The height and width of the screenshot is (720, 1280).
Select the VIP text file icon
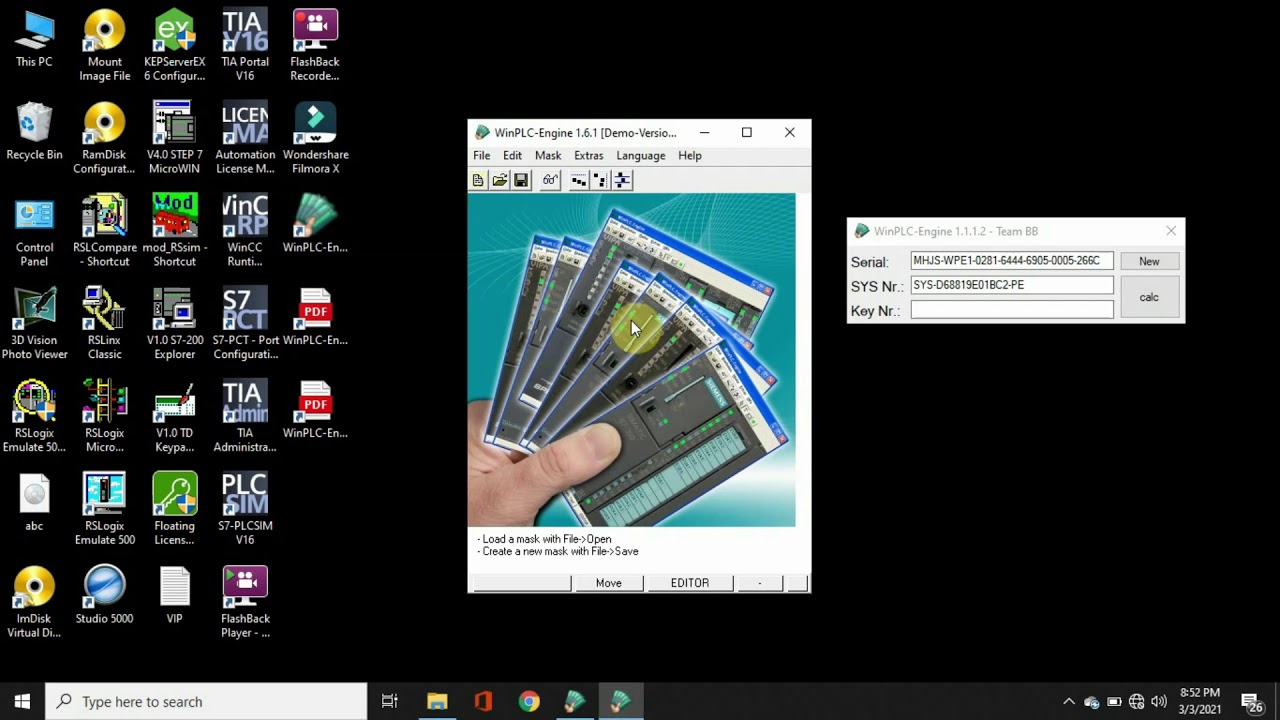coord(174,596)
